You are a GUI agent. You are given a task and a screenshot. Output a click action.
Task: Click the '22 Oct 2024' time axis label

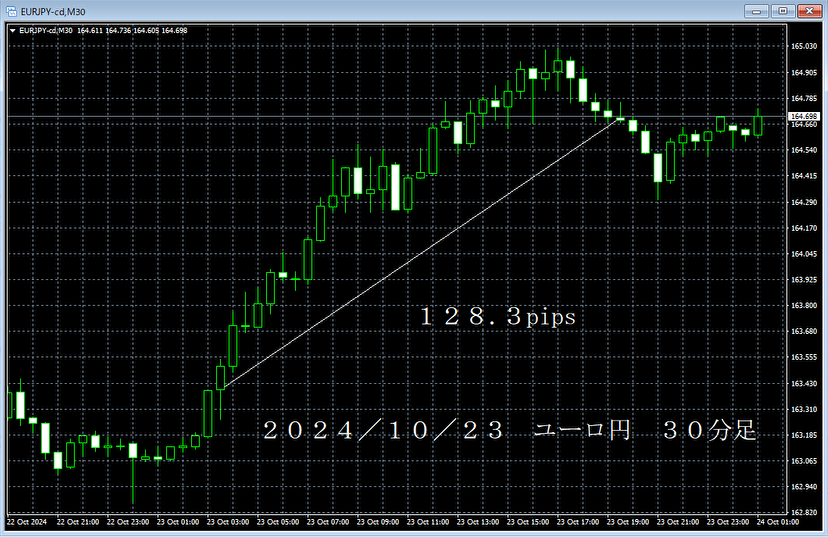point(27,522)
